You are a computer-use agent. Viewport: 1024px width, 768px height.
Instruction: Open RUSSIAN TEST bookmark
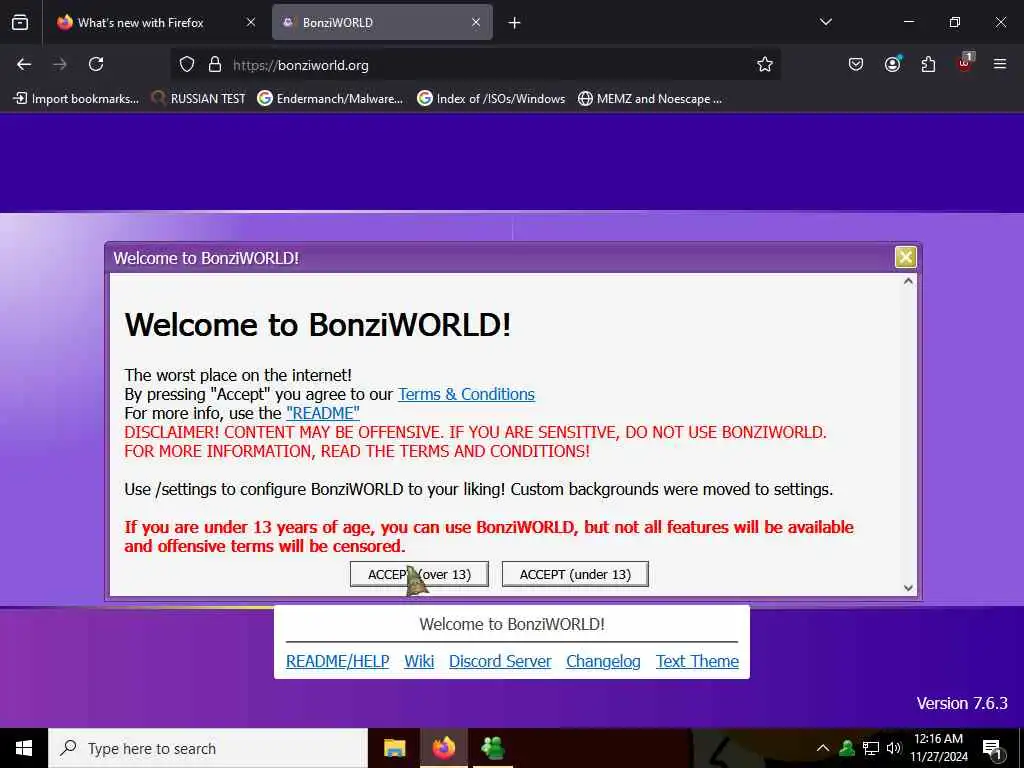pyautogui.click(x=198, y=99)
